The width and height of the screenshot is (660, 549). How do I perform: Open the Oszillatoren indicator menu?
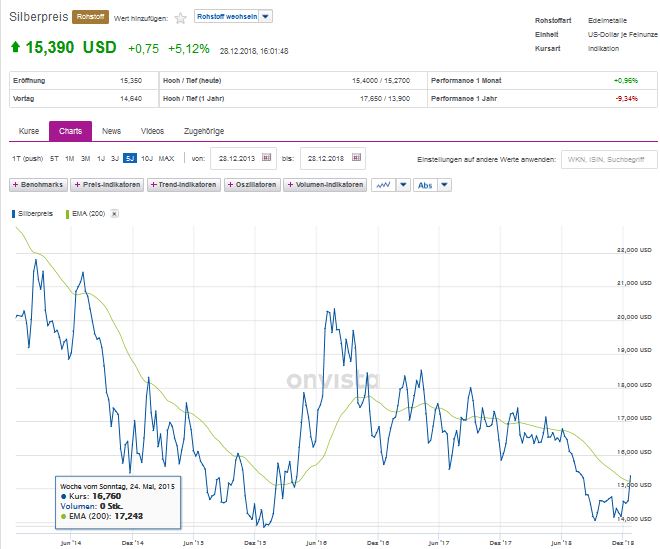(x=253, y=185)
